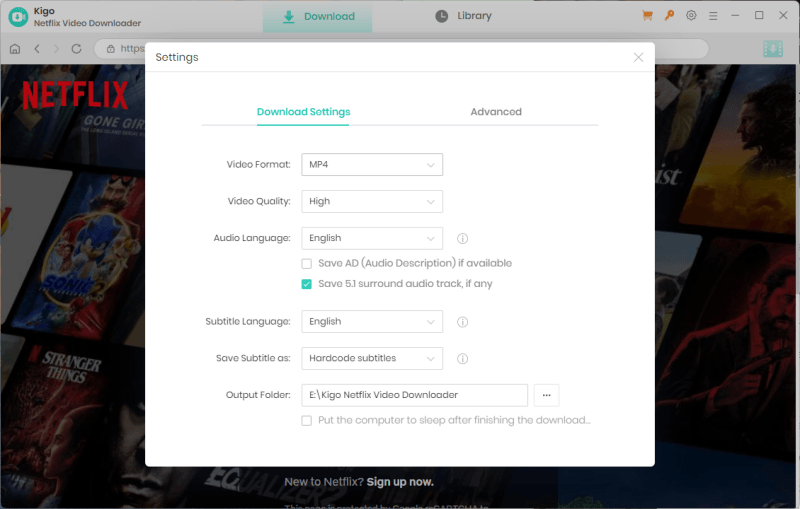Click the Download arrow icon

tap(289, 17)
